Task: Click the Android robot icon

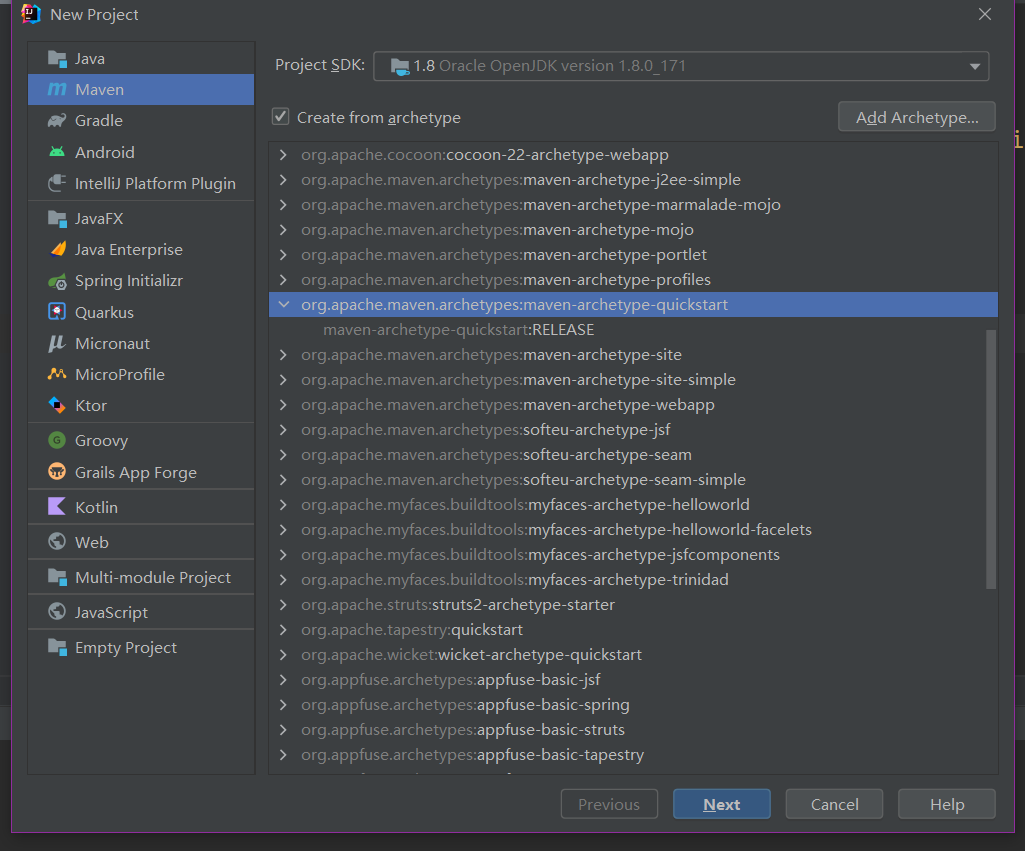Action: [x=57, y=152]
